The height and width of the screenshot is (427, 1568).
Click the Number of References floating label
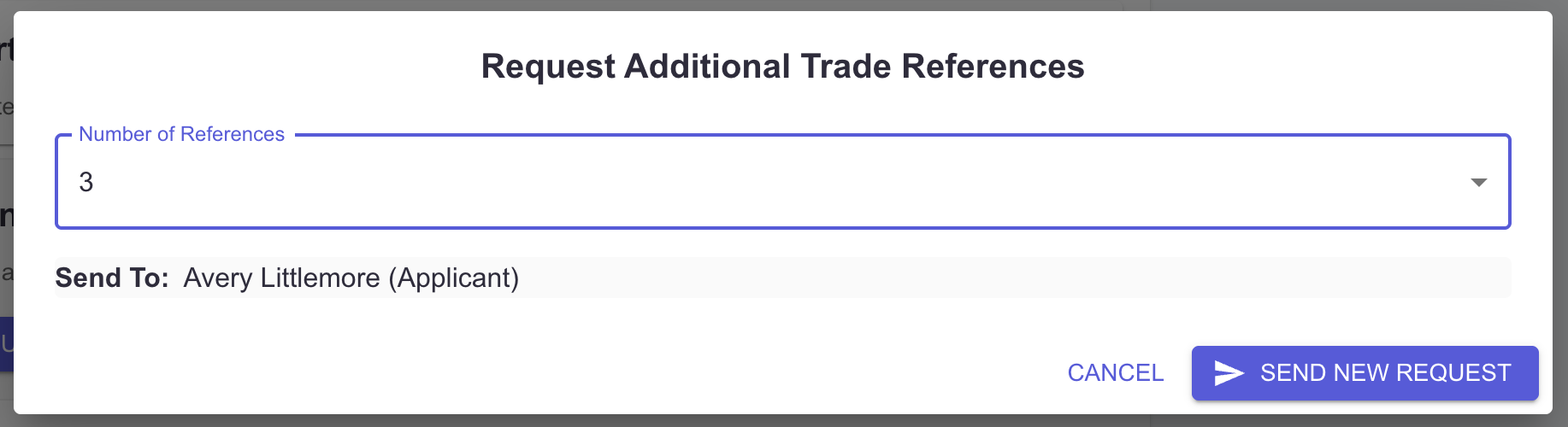tap(181, 134)
